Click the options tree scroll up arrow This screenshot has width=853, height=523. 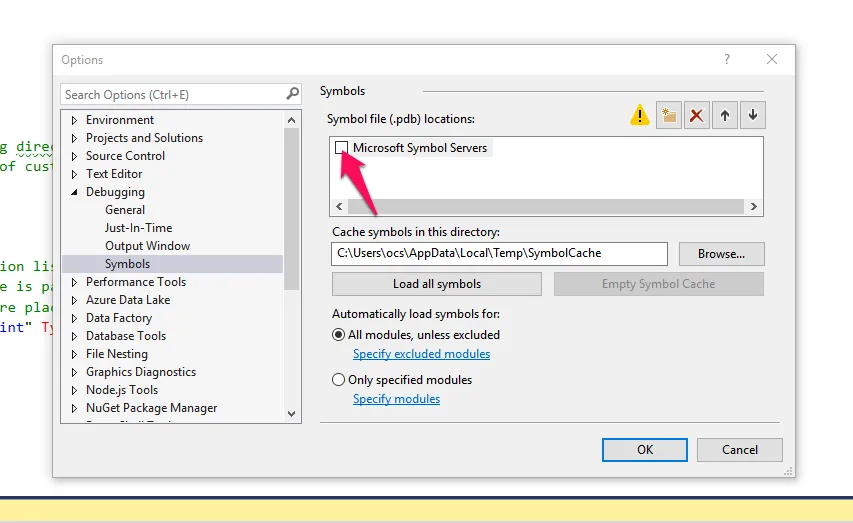pos(292,120)
